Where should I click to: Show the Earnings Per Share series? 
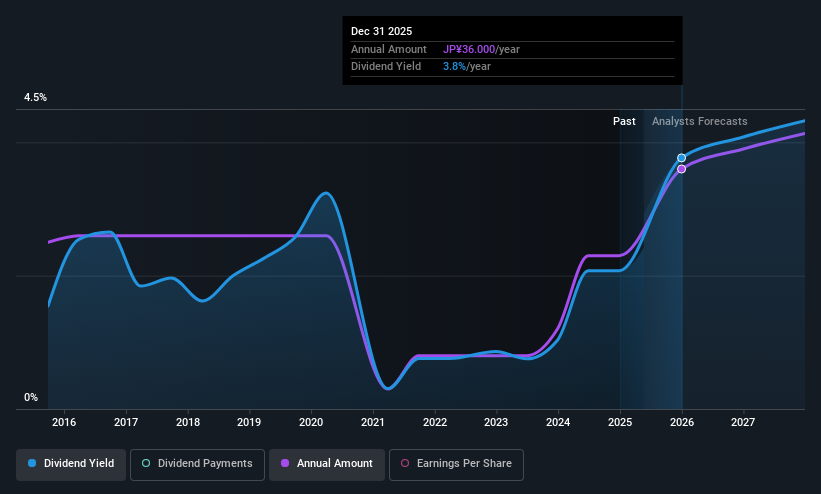[x=456, y=464]
